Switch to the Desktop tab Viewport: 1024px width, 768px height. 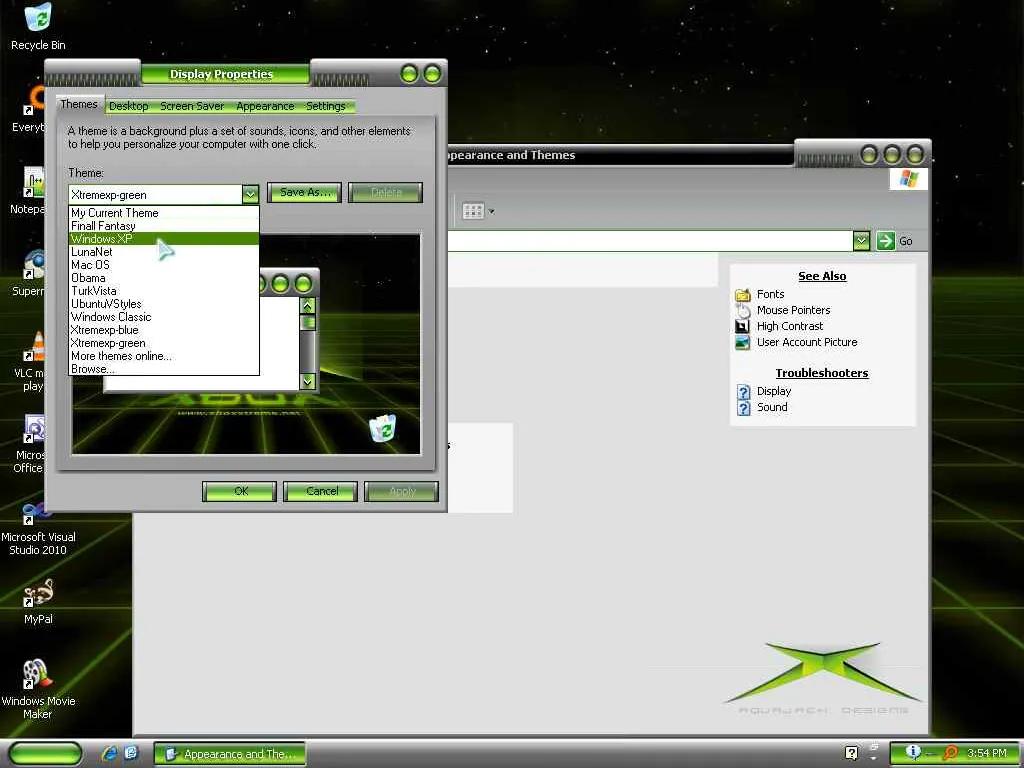[x=129, y=106]
